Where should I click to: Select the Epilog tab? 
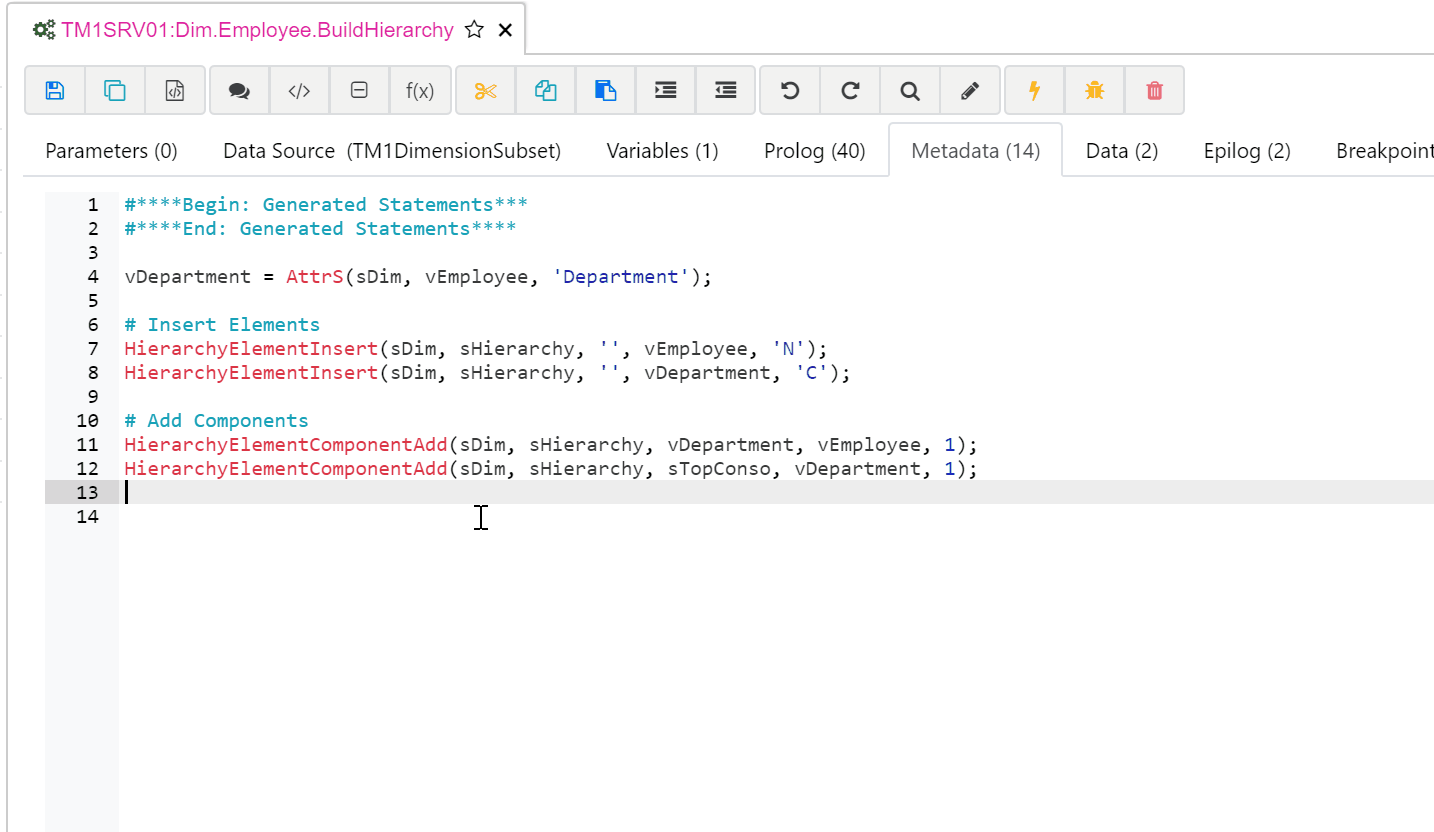(x=1246, y=150)
